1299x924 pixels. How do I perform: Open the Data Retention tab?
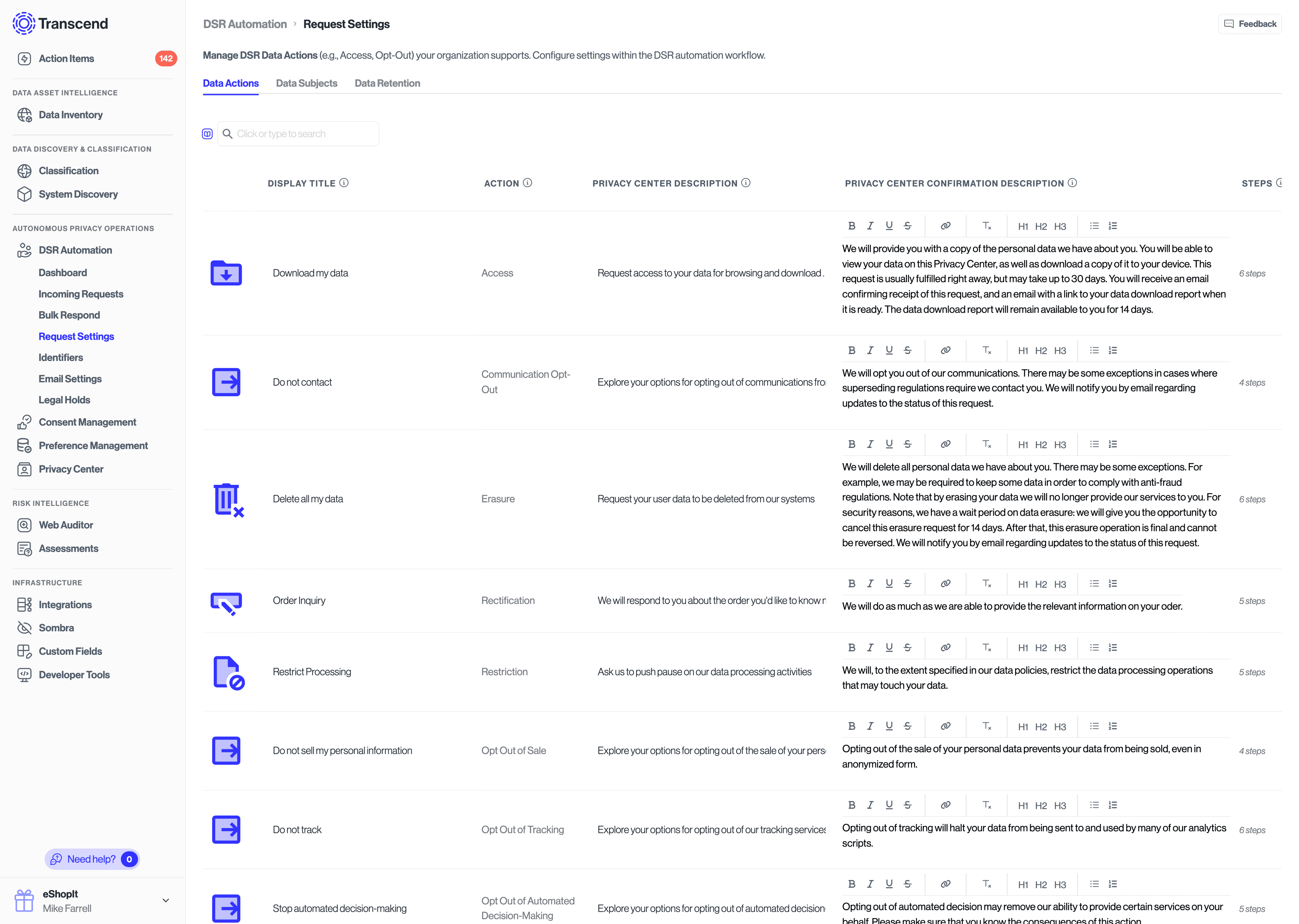point(387,83)
